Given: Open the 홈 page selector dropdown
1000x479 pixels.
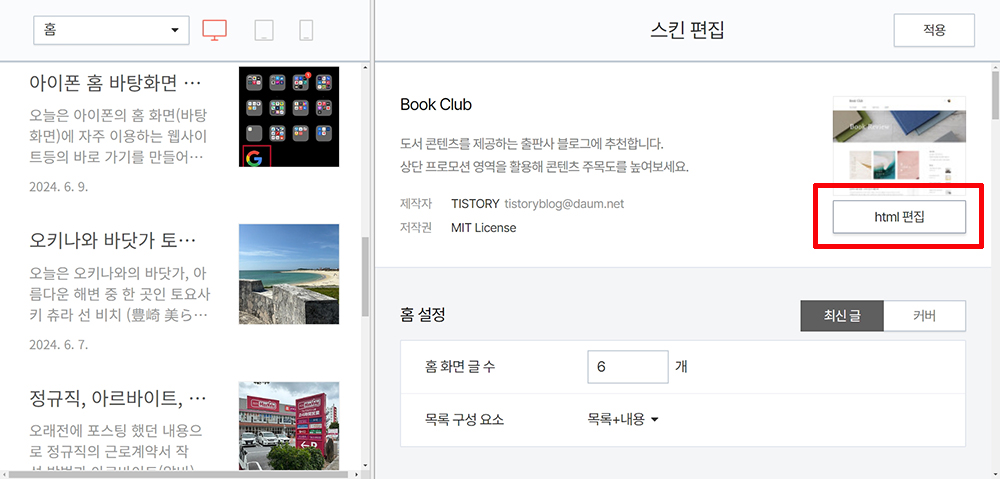Looking at the screenshot, I should [x=112, y=30].
